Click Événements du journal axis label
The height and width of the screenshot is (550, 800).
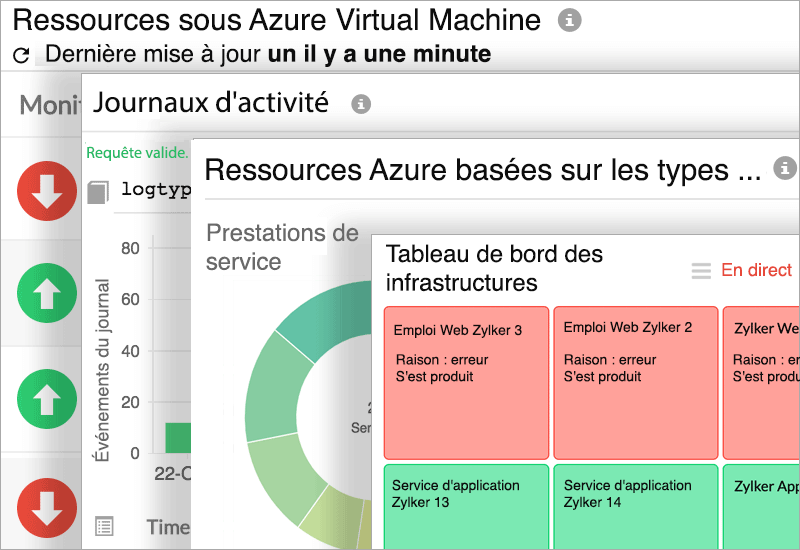coord(102,370)
